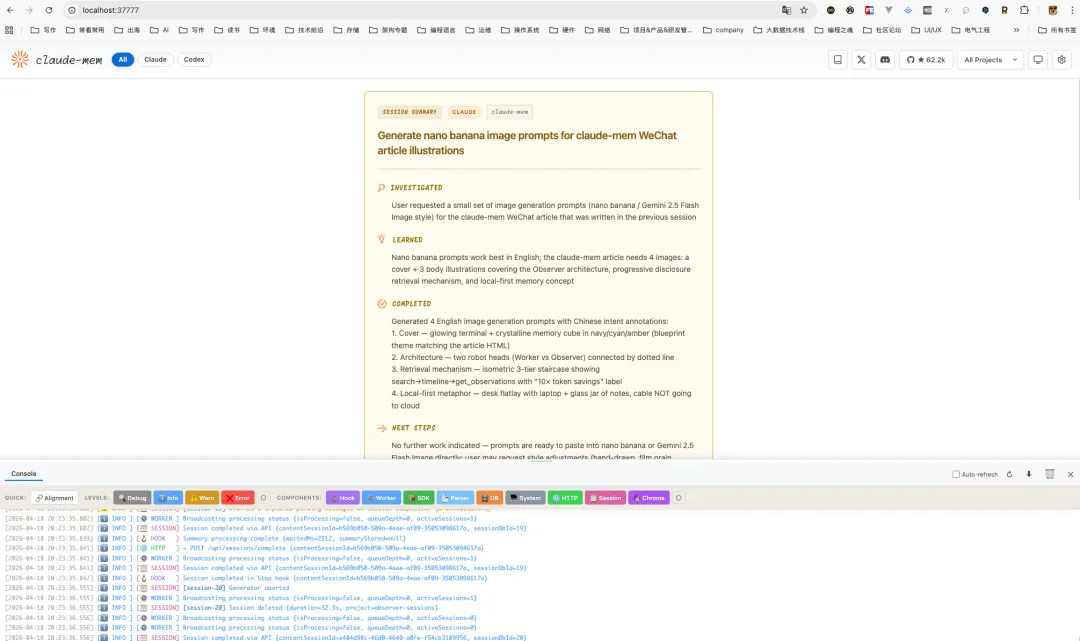Expand hidden bookmarks with double chevron
The image size is (1080, 641).
(x=1016, y=30)
